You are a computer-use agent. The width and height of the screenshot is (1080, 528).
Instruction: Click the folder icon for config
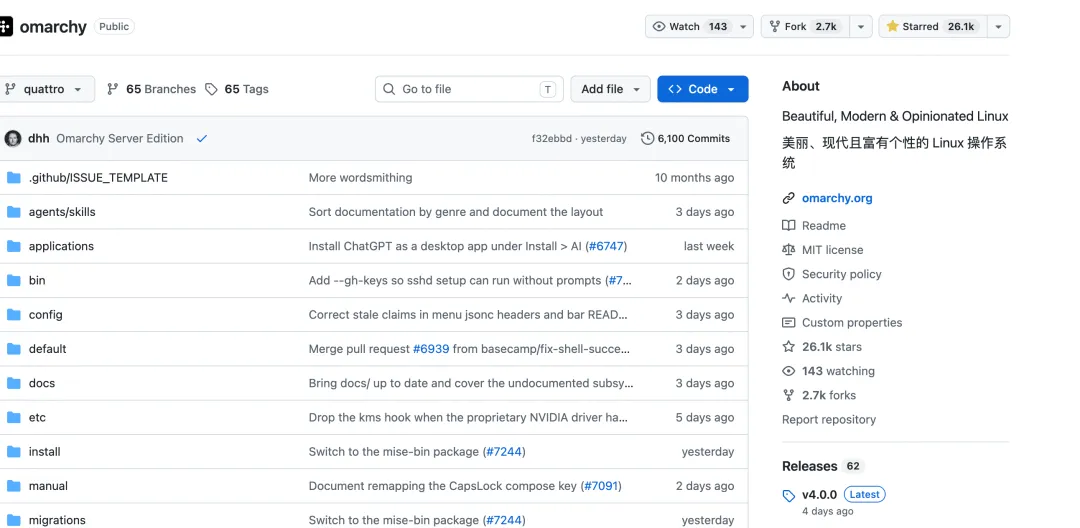tap(14, 315)
